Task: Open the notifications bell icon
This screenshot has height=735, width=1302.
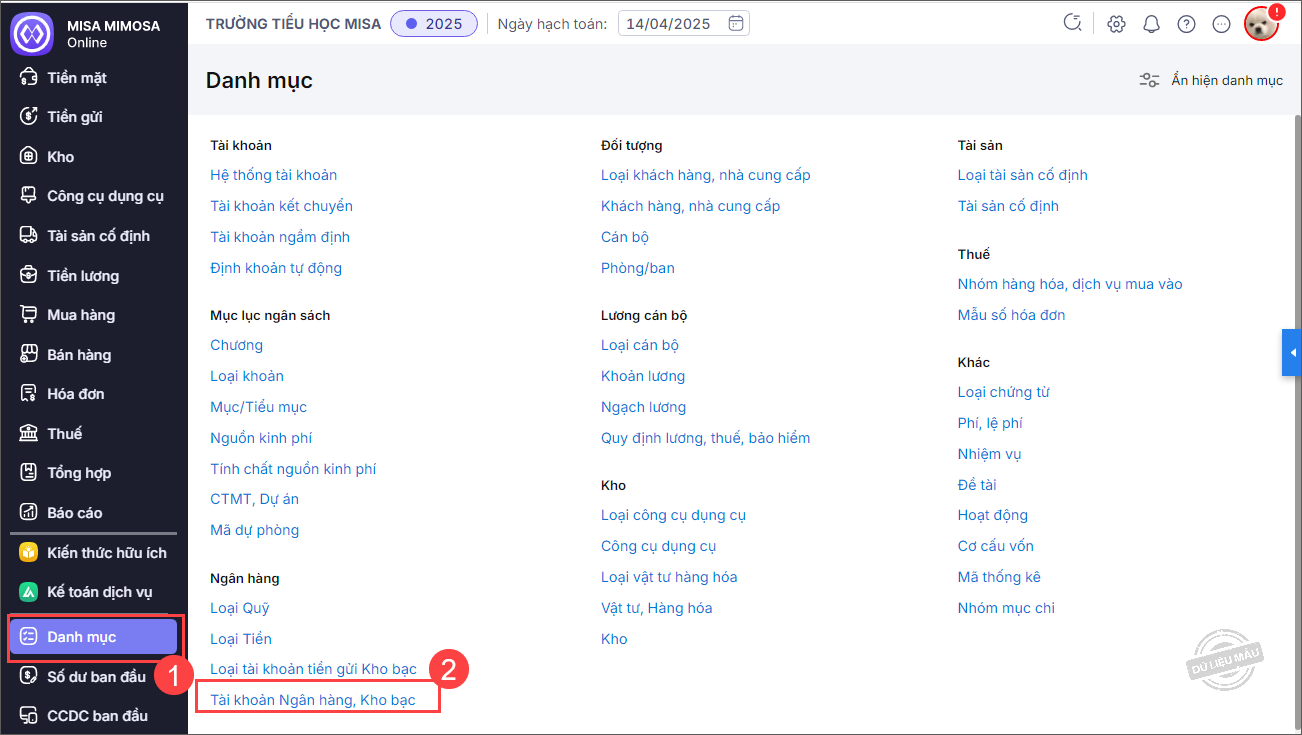Action: (1151, 24)
